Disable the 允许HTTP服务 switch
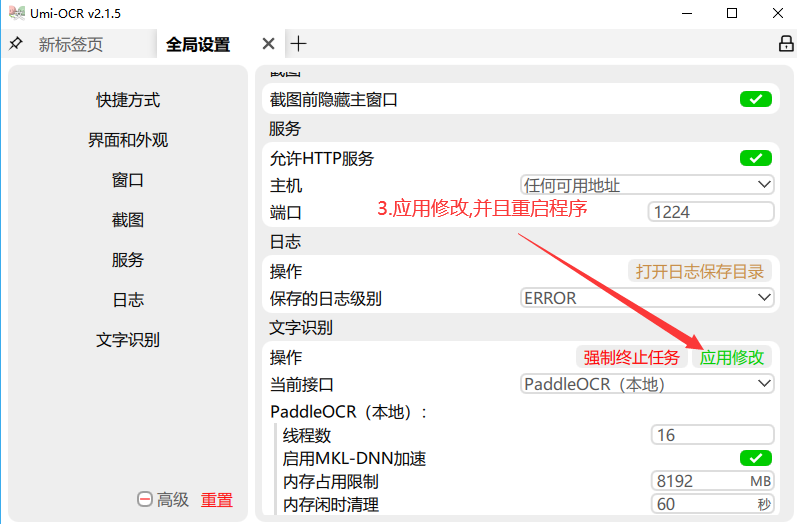Screen dimensions: 797x524 tap(755, 158)
